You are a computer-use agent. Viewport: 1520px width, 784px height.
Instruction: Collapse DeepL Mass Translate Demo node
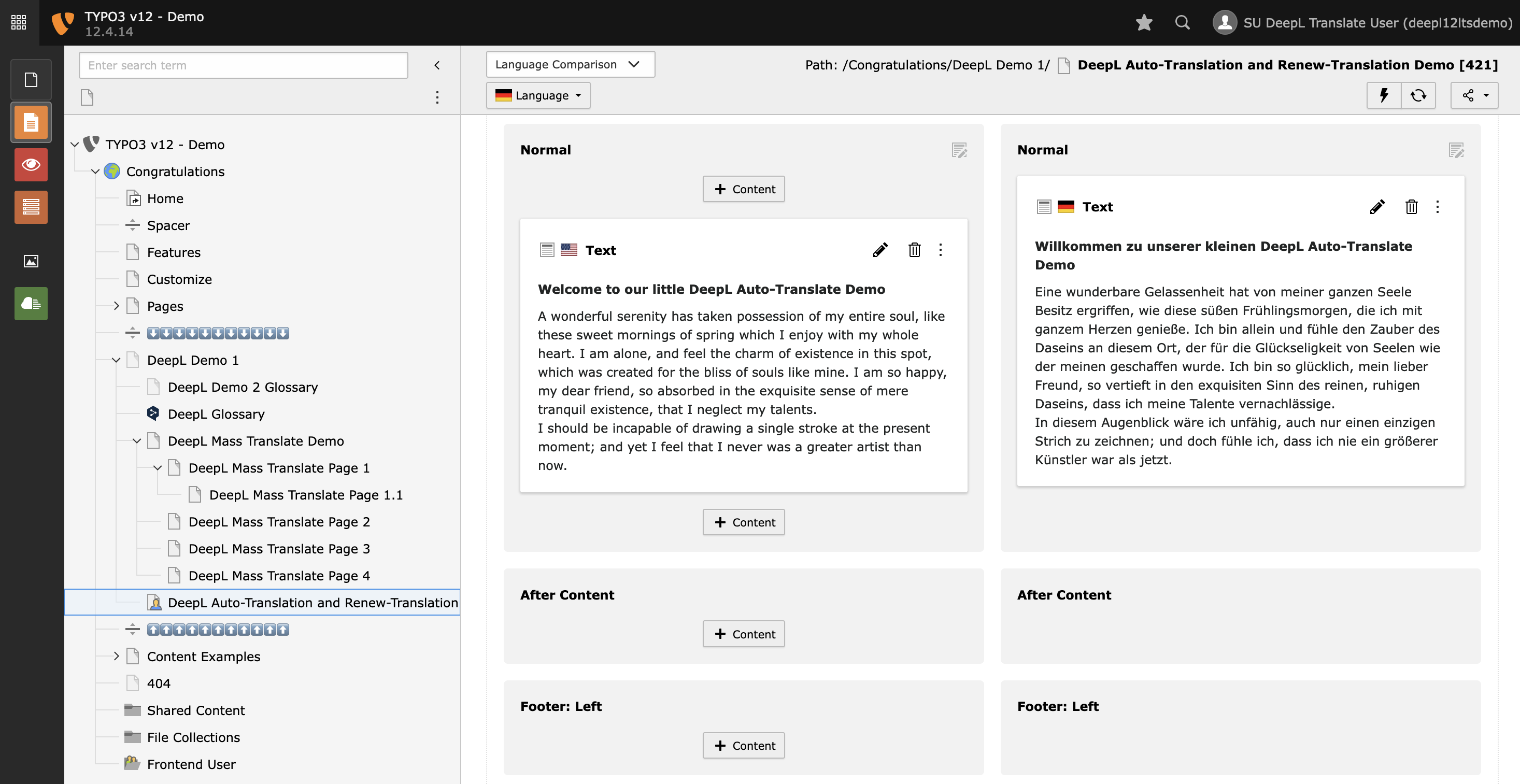pos(137,441)
